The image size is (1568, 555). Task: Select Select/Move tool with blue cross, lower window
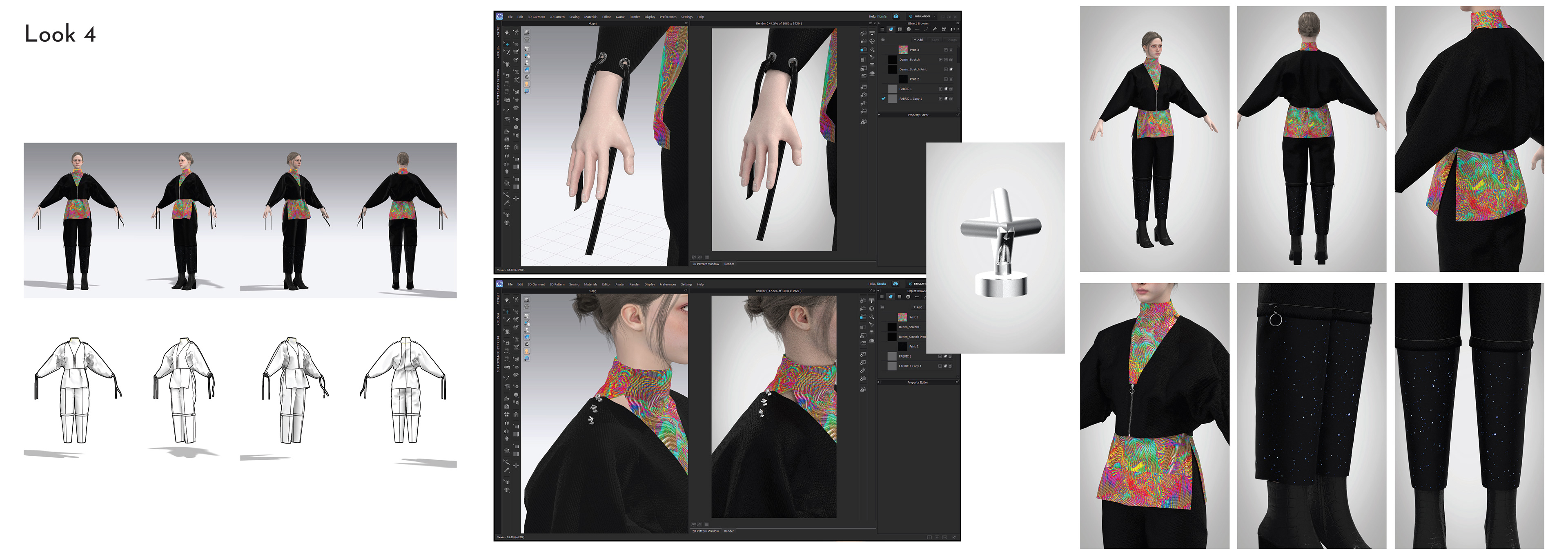pos(507,312)
